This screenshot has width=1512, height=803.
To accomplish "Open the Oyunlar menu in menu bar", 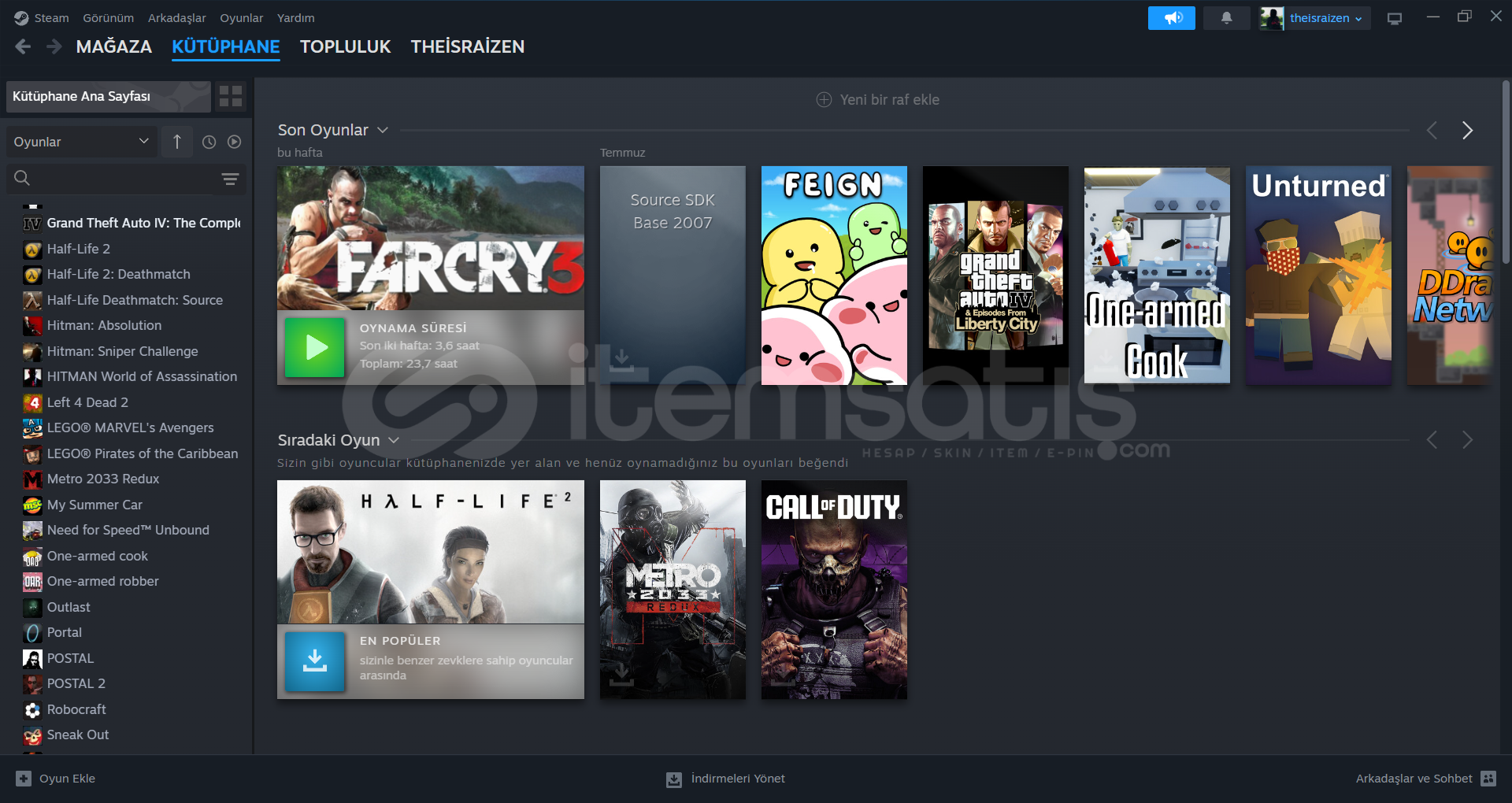I will click(x=242, y=17).
